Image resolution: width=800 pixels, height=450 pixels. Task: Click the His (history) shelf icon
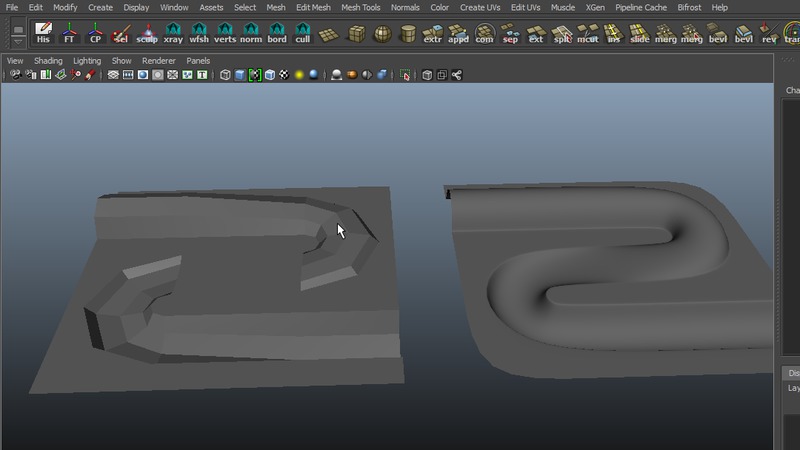(x=43, y=33)
